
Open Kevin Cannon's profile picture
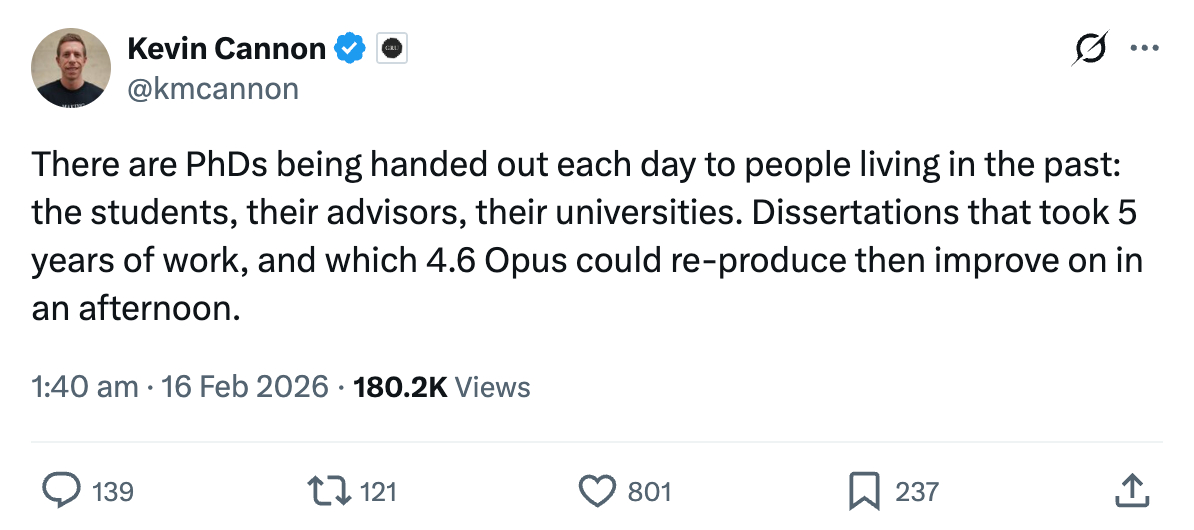coord(71,67)
